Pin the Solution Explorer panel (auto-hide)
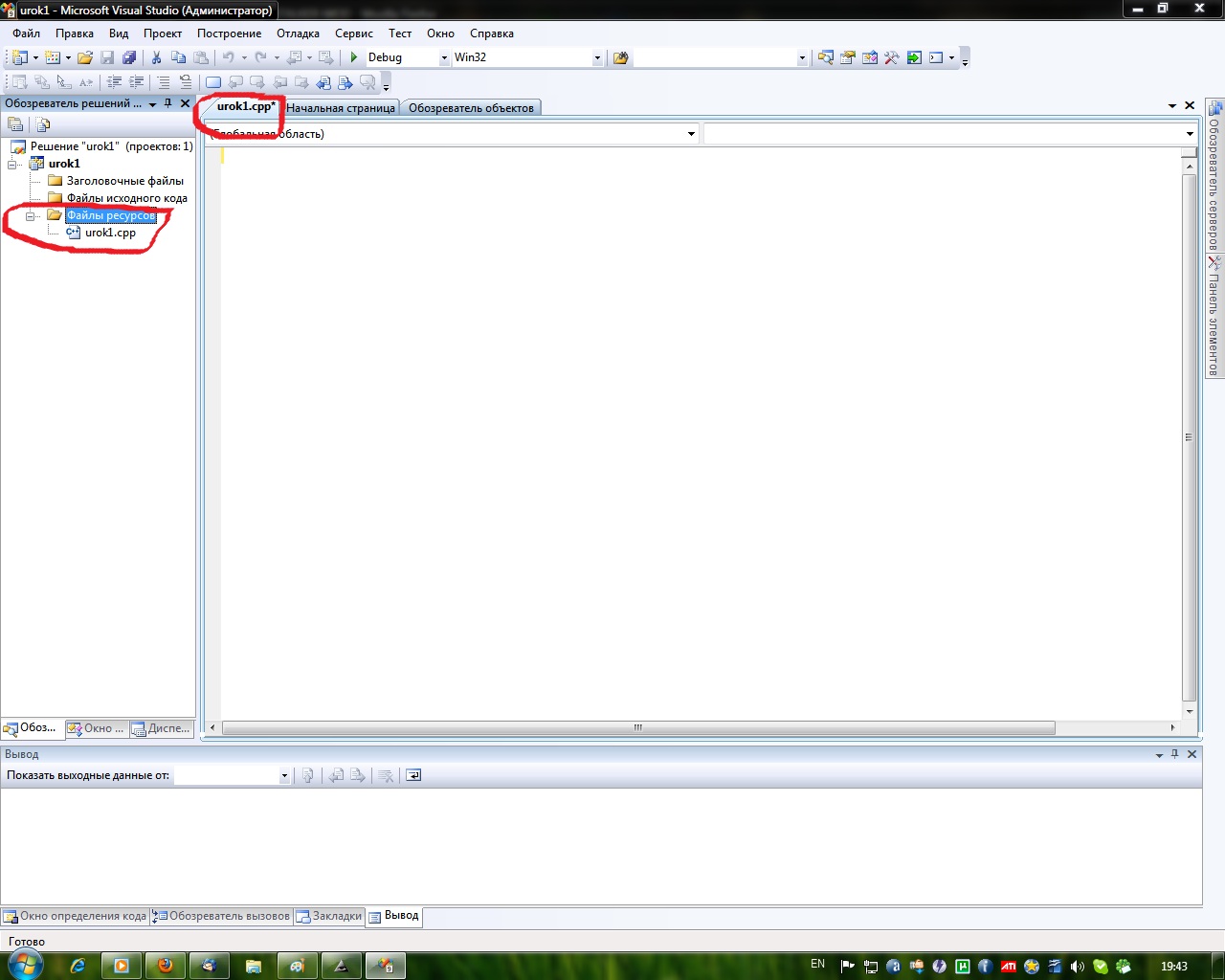Image resolution: width=1225 pixels, height=980 pixels. tap(168, 103)
